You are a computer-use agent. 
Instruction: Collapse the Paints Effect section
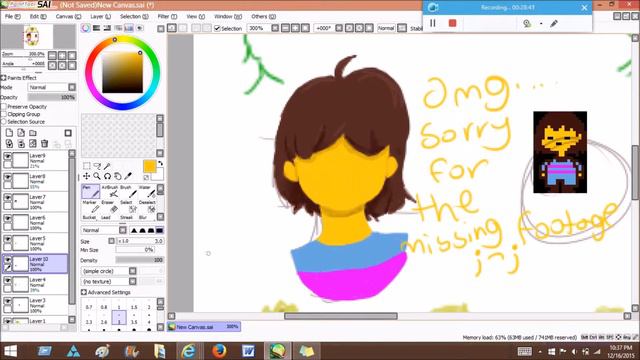pyautogui.click(x=4, y=78)
